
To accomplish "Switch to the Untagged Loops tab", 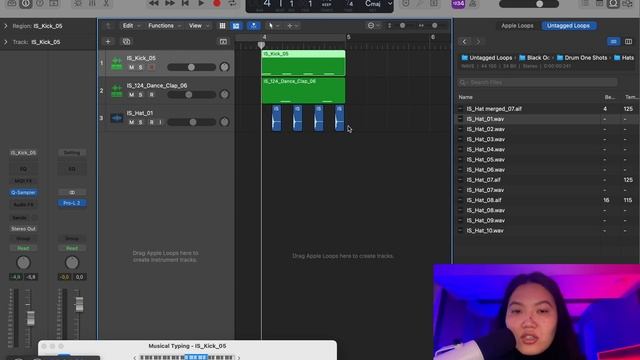I will pos(568,26).
